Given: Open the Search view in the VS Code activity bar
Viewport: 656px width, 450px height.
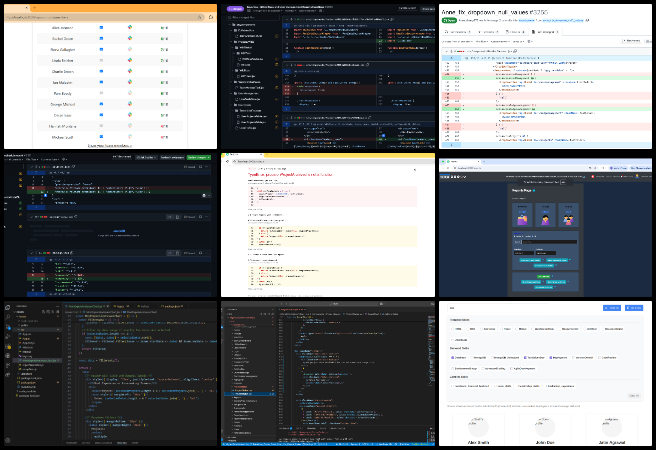Looking at the screenshot, I should pyautogui.click(x=8, y=317).
